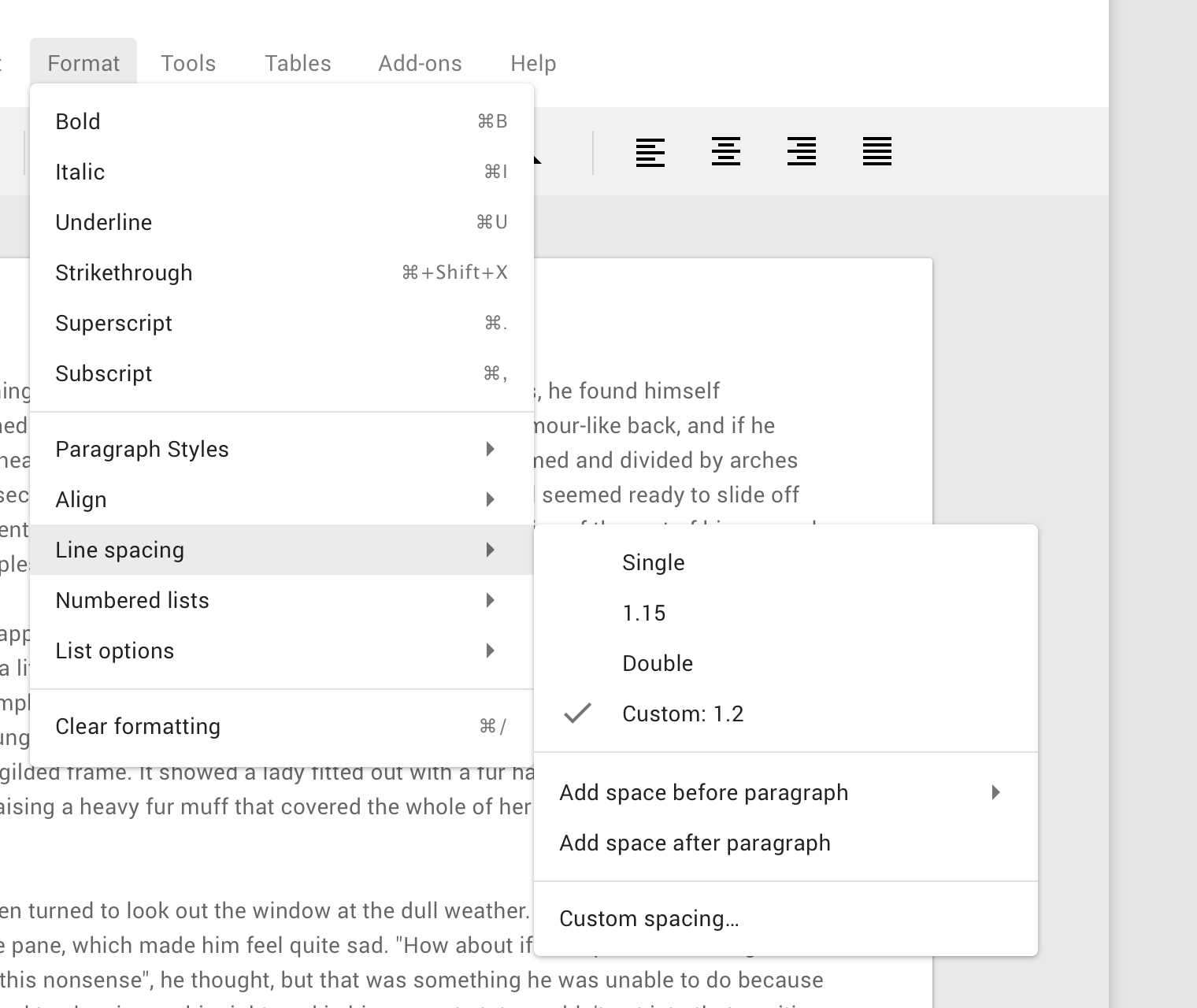Set line spacing to Double

click(x=657, y=663)
